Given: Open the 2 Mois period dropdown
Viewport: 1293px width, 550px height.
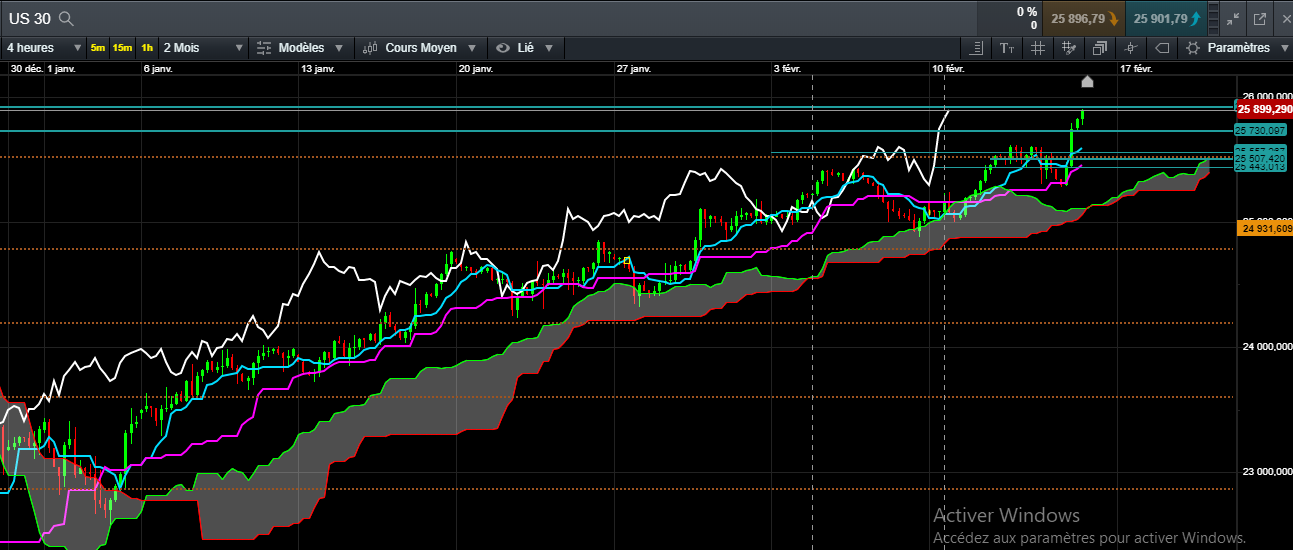Looking at the screenshot, I should click(x=203, y=47).
